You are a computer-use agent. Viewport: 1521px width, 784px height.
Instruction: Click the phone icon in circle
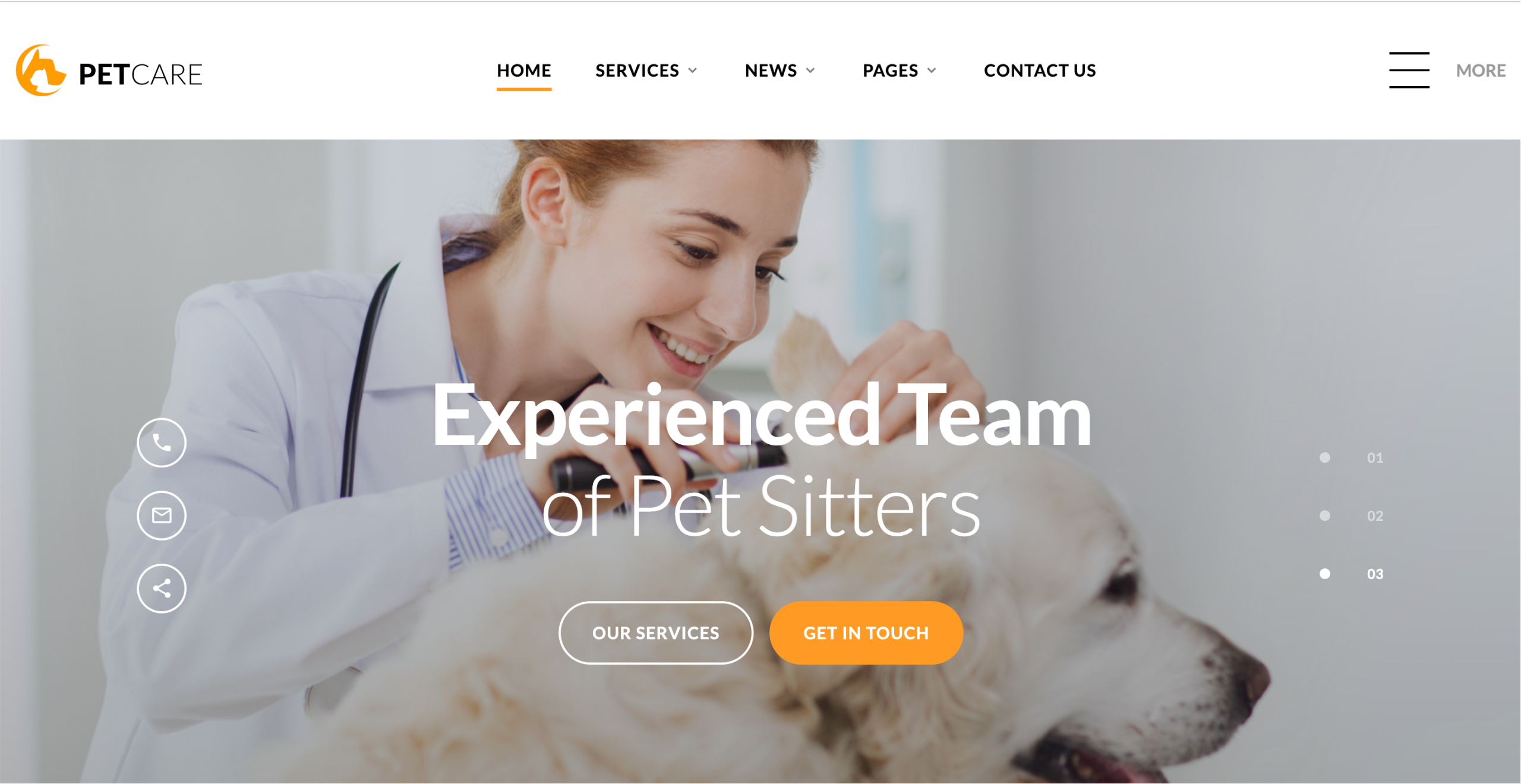coord(162,443)
